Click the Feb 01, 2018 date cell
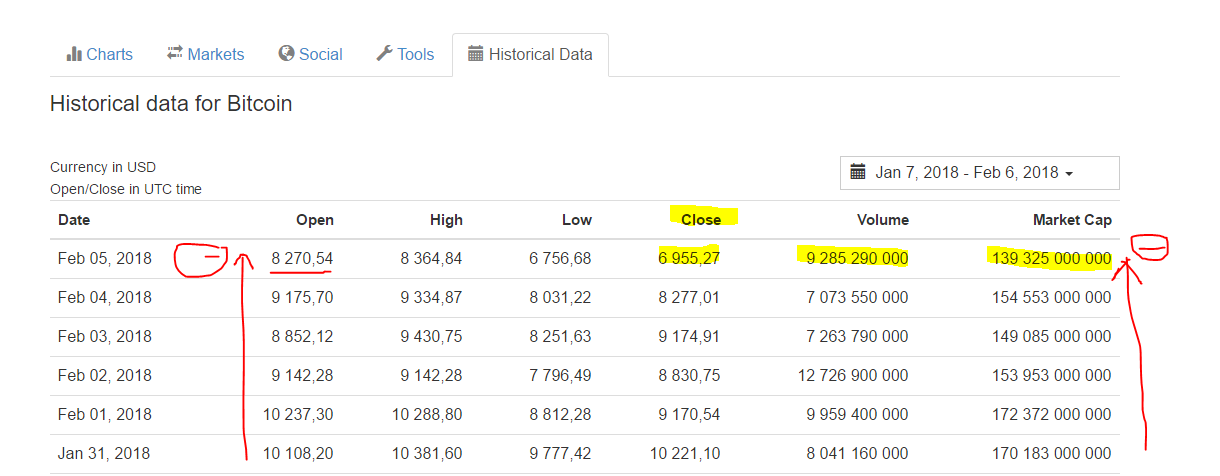 click(105, 414)
